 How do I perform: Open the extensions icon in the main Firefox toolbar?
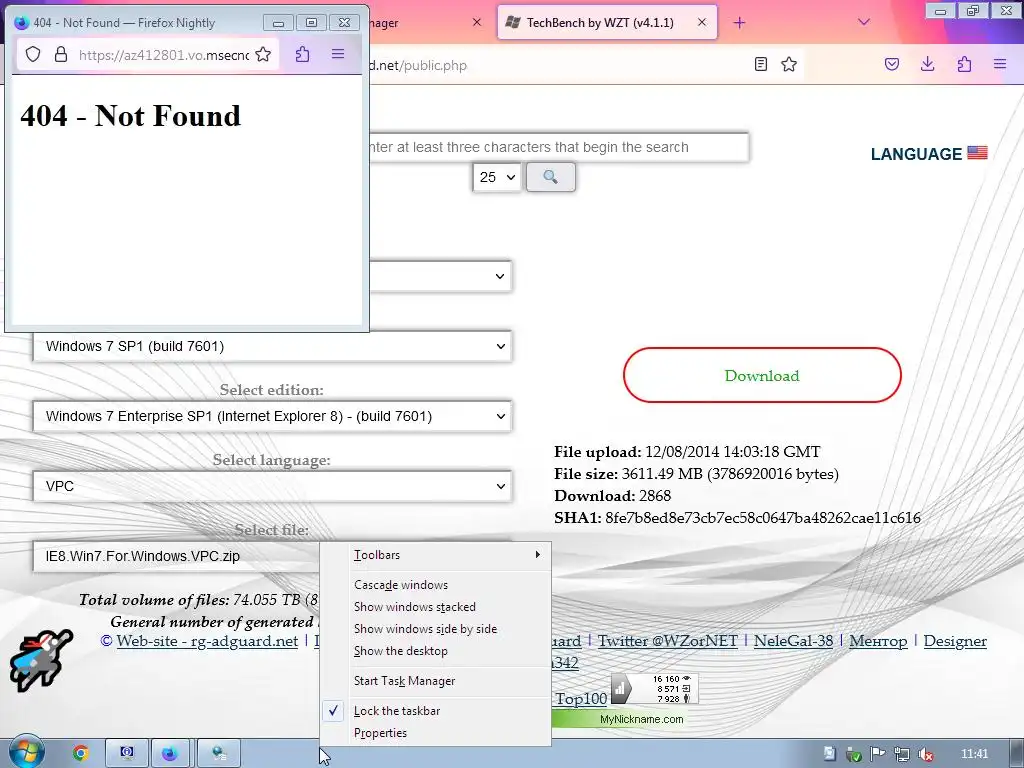coord(964,64)
